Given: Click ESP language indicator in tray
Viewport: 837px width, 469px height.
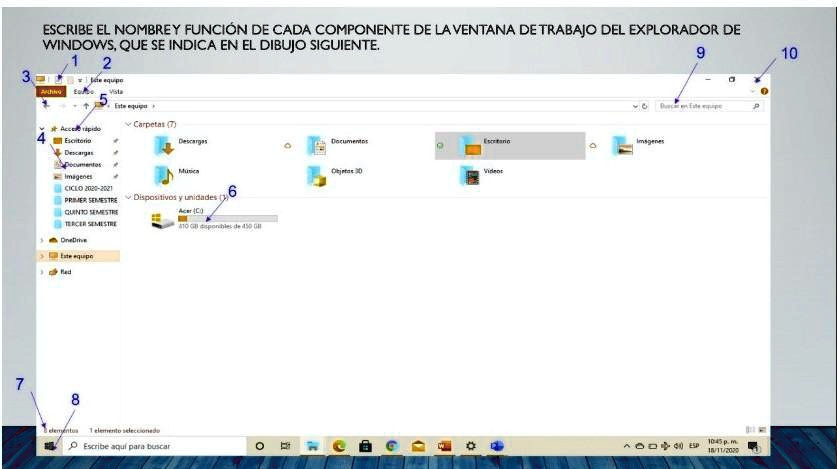Looking at the screenshot, I should coord(694,446).
